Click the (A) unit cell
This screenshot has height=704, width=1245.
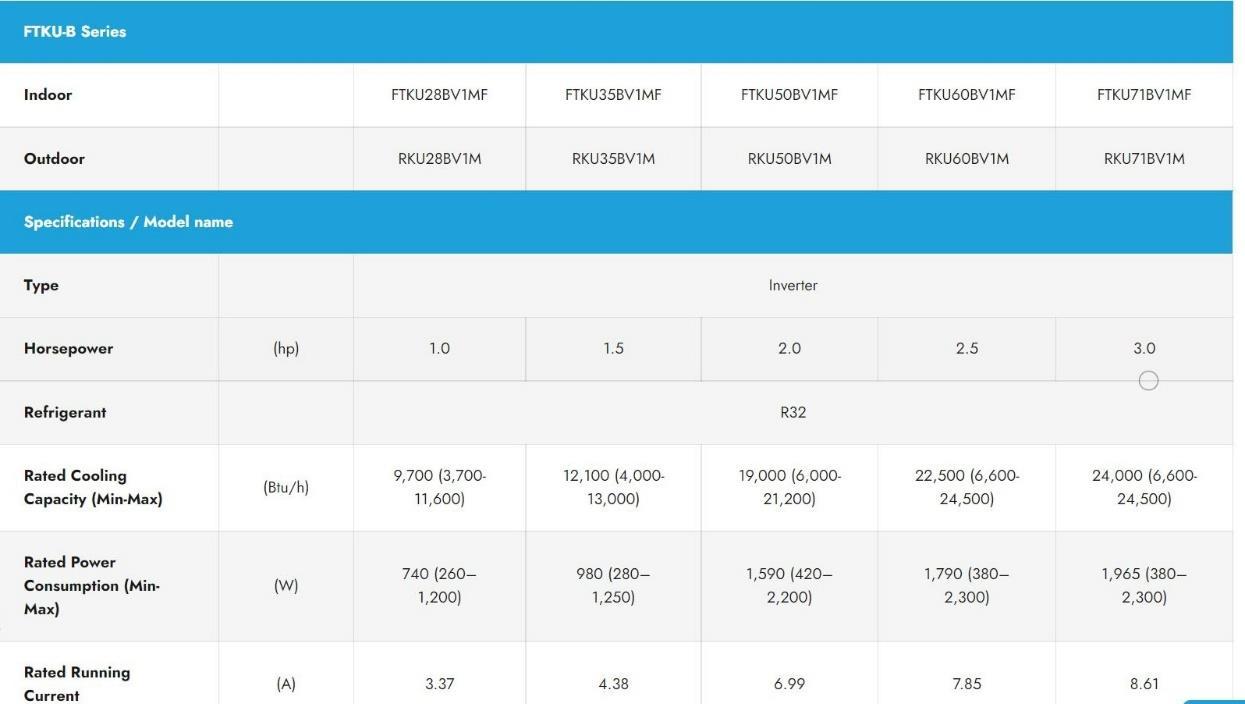[286, 685]
